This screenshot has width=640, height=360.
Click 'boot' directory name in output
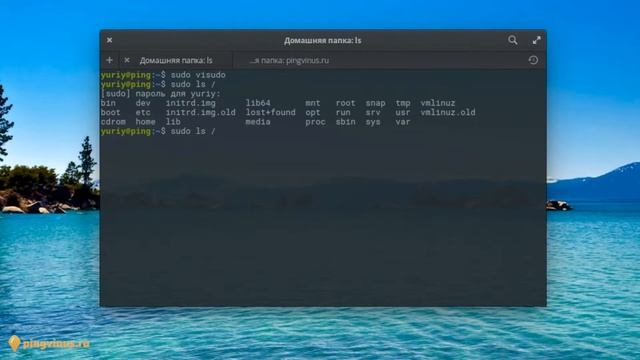pyautogui.click(x=111, y=112)
